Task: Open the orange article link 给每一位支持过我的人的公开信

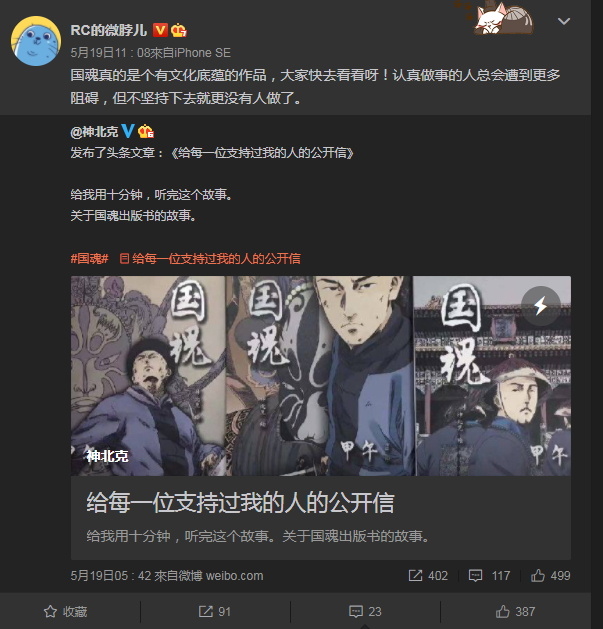Action: [210, 259]
